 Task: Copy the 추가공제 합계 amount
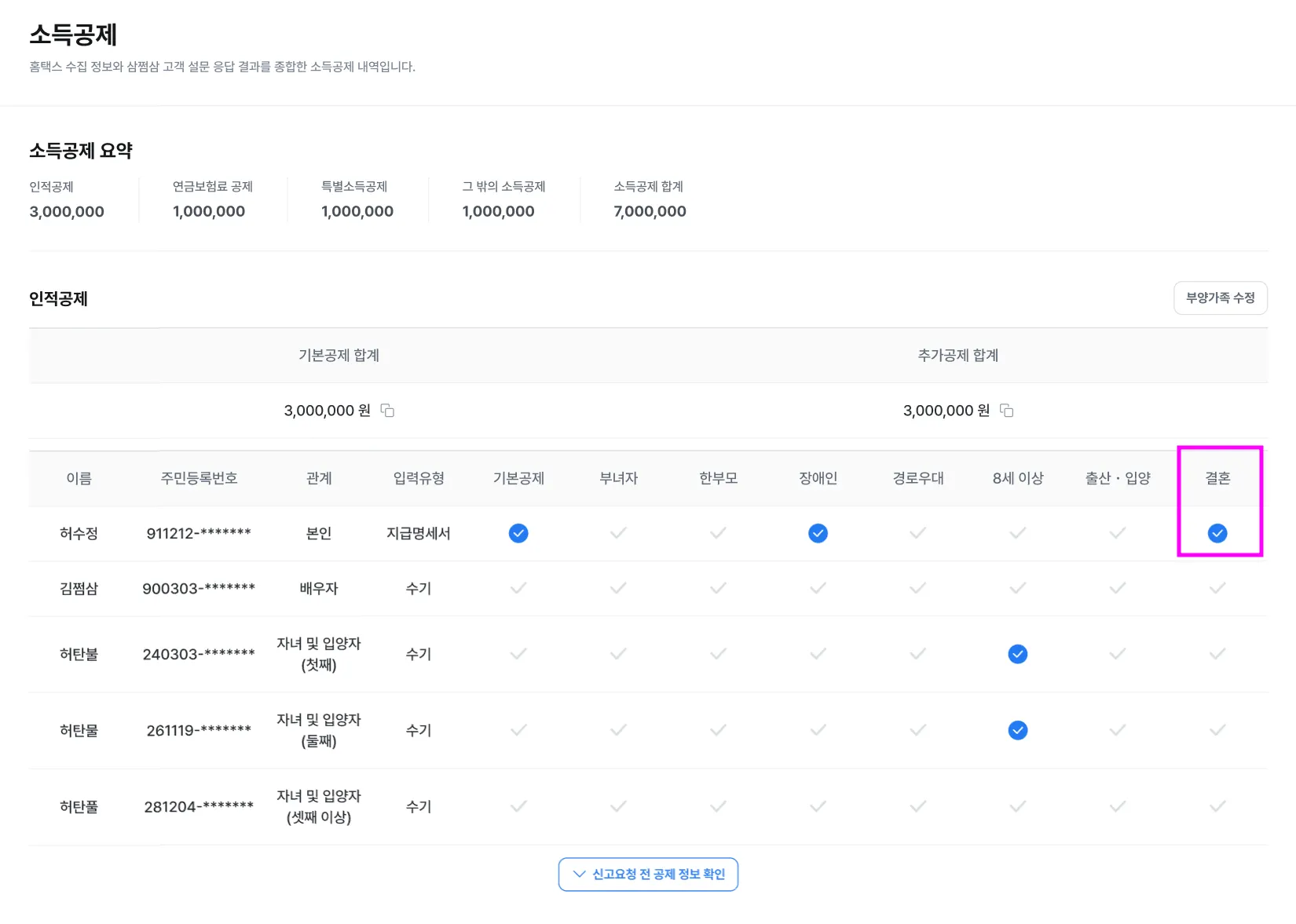[x=1006, y=411]
